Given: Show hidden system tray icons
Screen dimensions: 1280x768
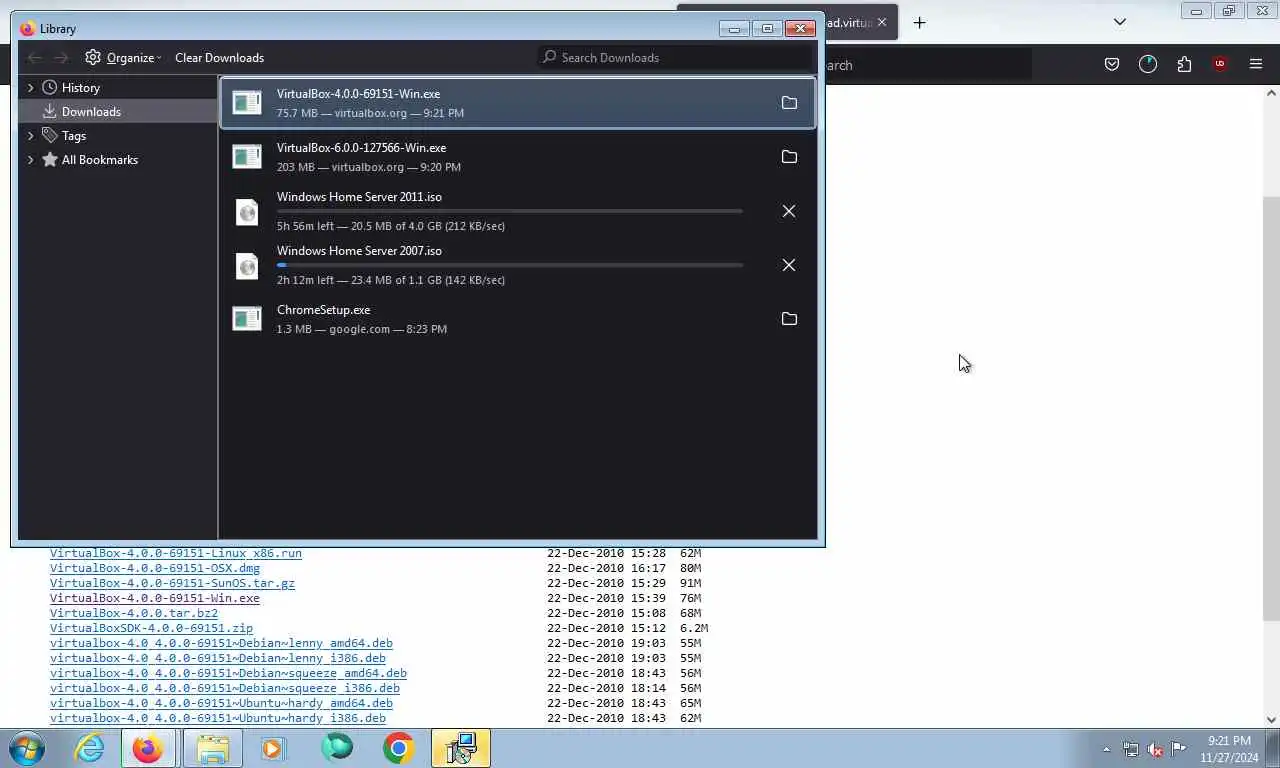Looking at the screenshot, I should 1106,749.
